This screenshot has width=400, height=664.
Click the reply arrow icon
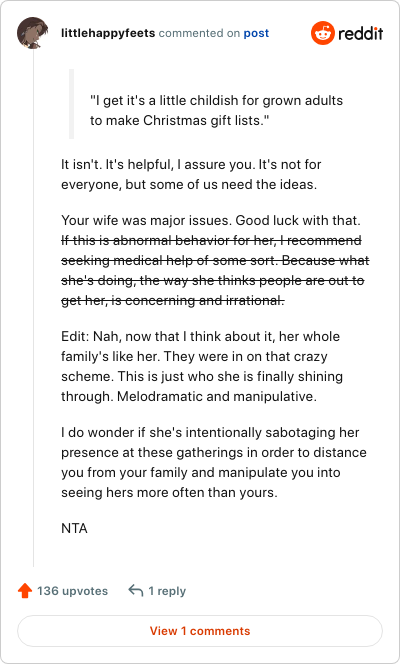coord(136,590)
